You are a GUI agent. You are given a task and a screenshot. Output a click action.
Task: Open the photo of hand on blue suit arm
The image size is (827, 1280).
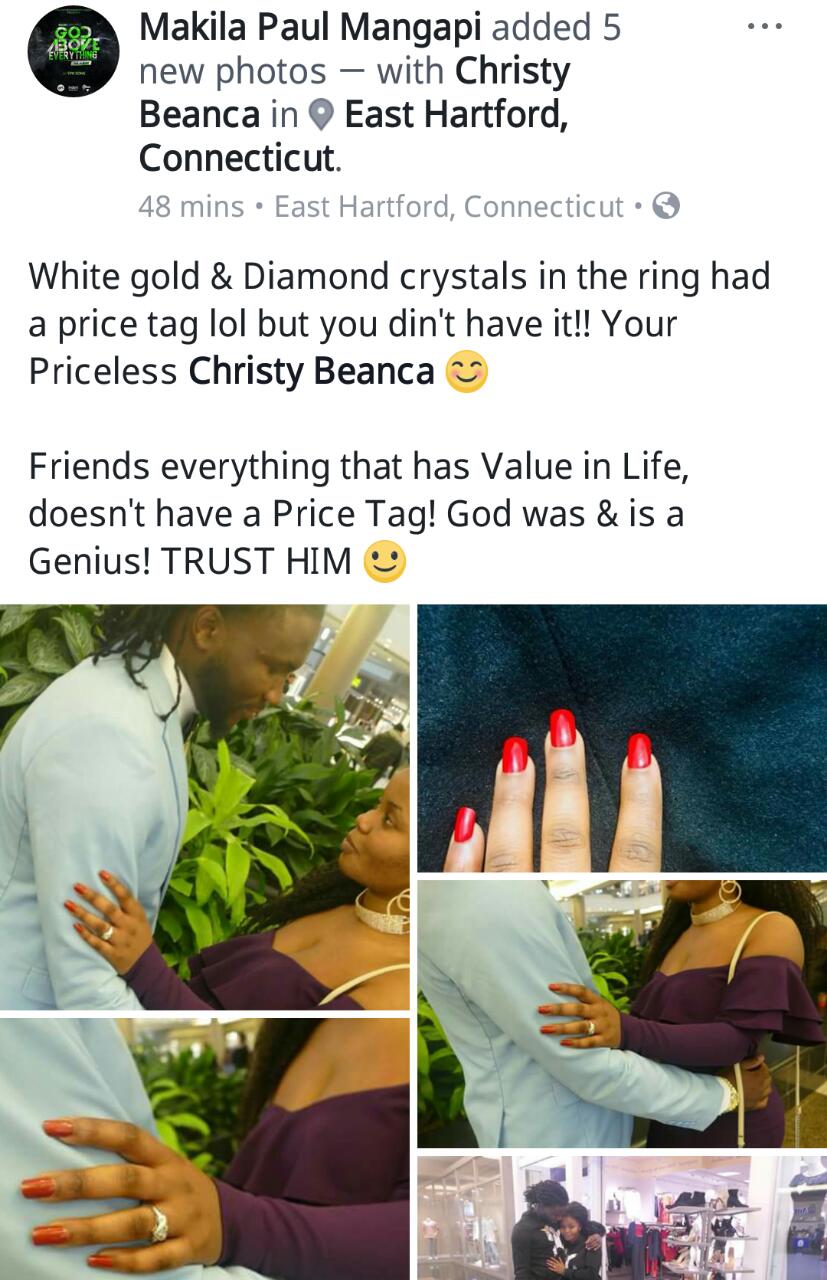622,1013
